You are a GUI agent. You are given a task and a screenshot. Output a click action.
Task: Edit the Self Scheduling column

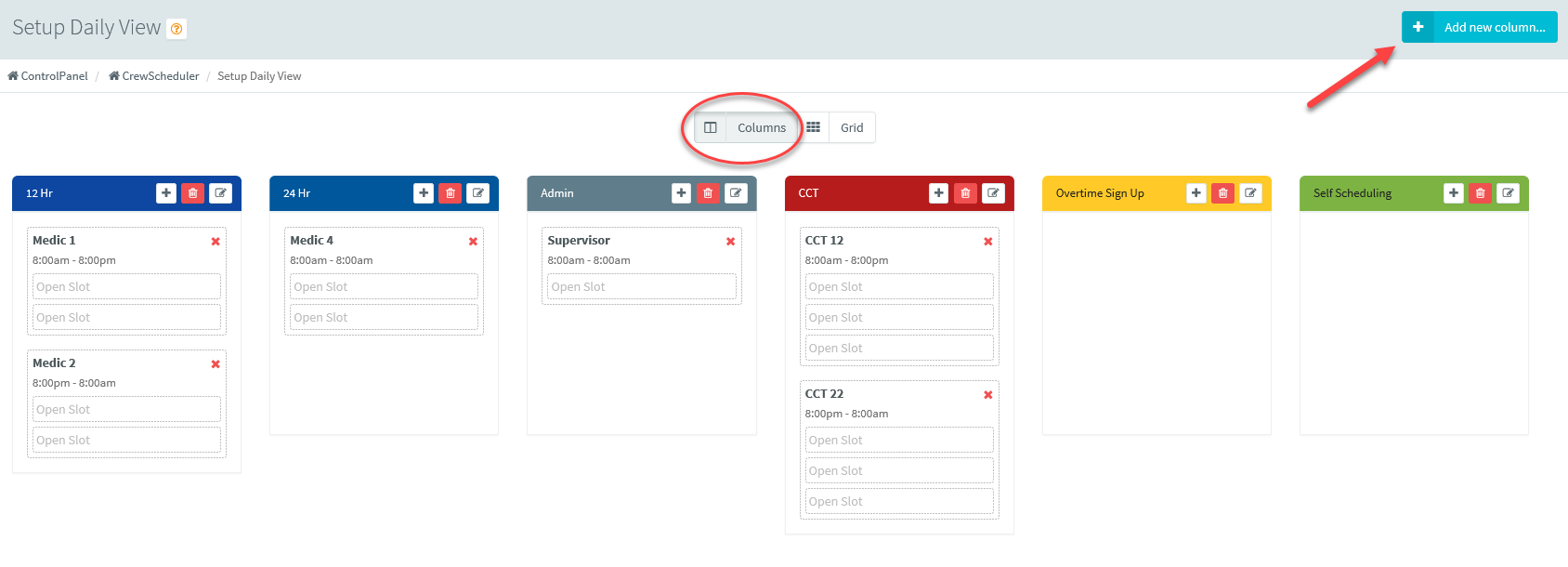pos(1508,192)
